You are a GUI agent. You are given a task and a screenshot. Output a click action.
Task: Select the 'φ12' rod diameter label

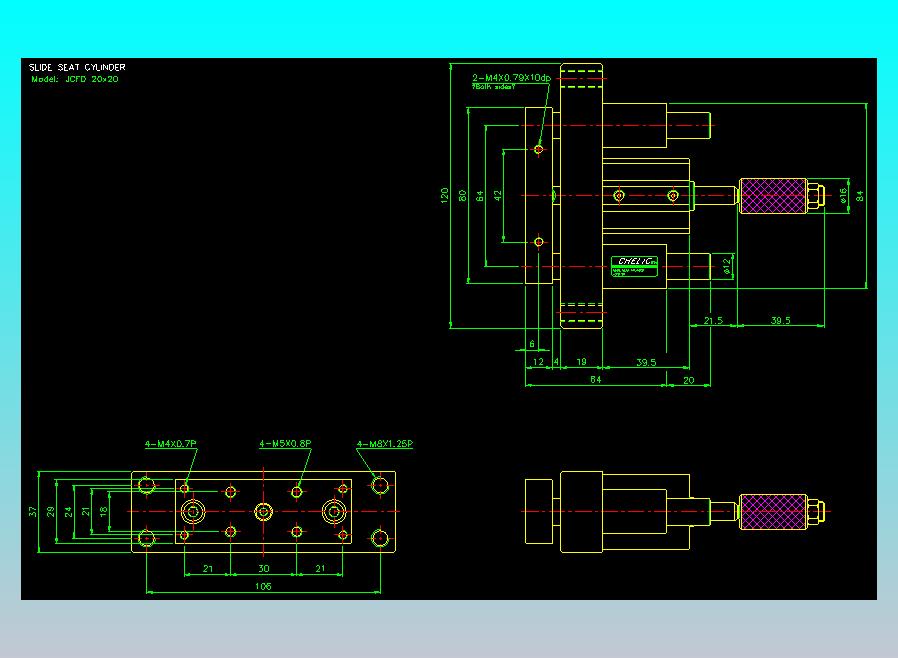727,266
